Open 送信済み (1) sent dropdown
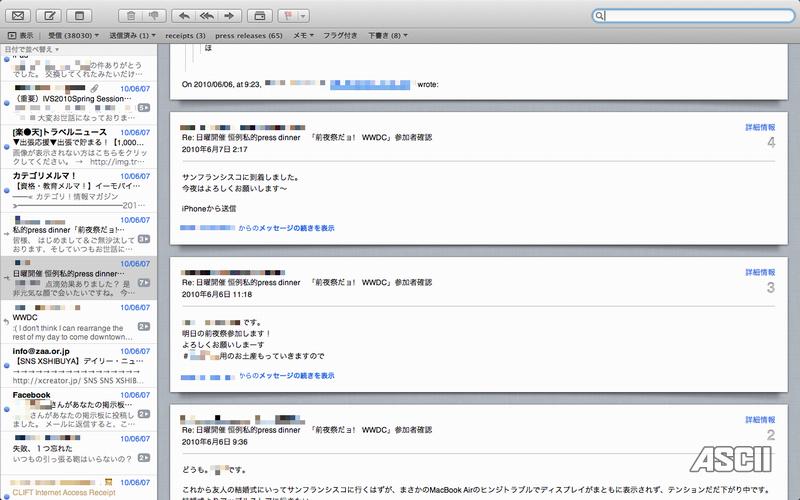Screen dimensions: 800x500 pyautogui.click(x=132, y=35)
